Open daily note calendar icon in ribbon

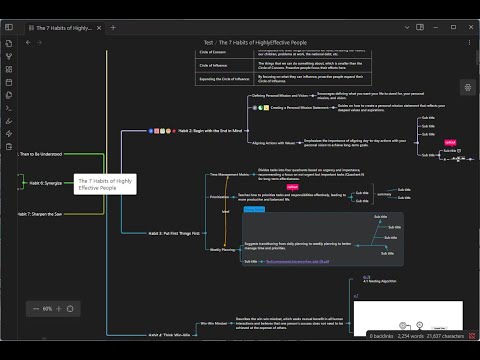click(x=9, y=82)
